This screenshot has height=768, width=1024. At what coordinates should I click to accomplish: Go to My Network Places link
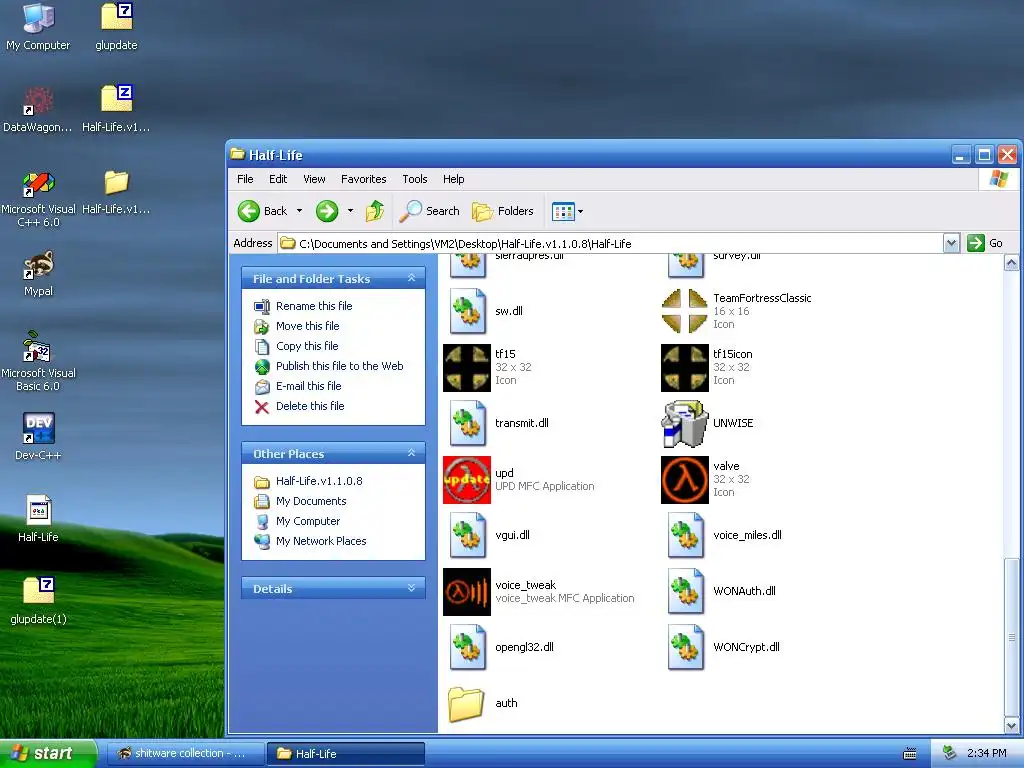[321, 541]
